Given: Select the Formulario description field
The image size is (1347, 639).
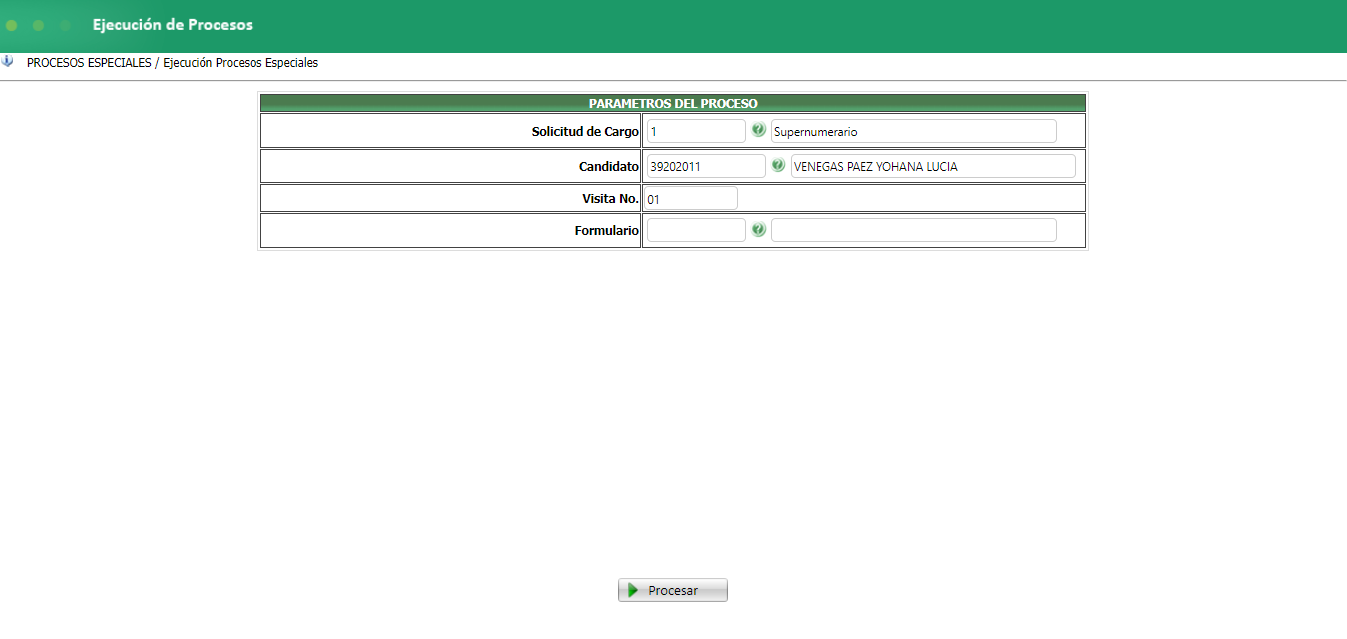Looking at the screenshot, I should click(x=913, y=230).
